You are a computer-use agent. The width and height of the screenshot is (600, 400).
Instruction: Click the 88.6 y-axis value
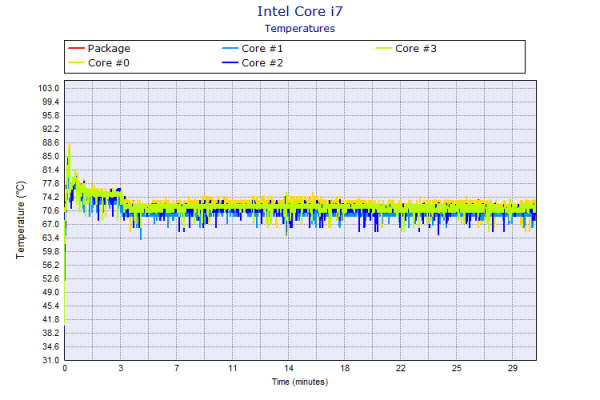pyautogui.click(x=51, y=143)
